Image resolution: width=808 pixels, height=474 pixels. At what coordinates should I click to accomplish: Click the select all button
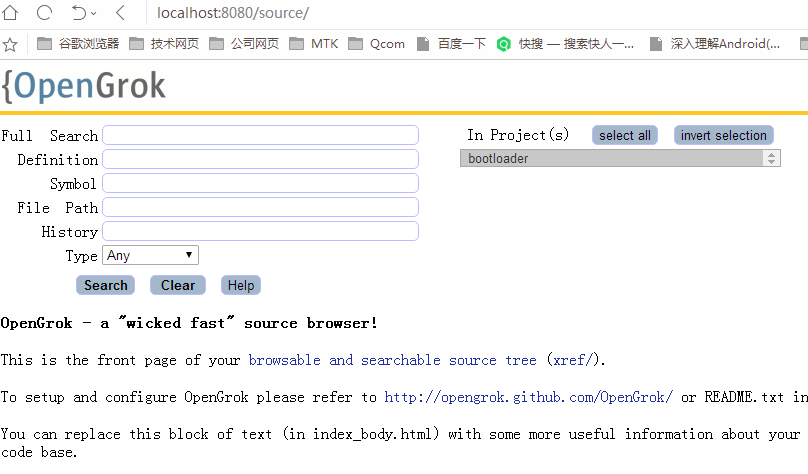click(x=625, y=135)
